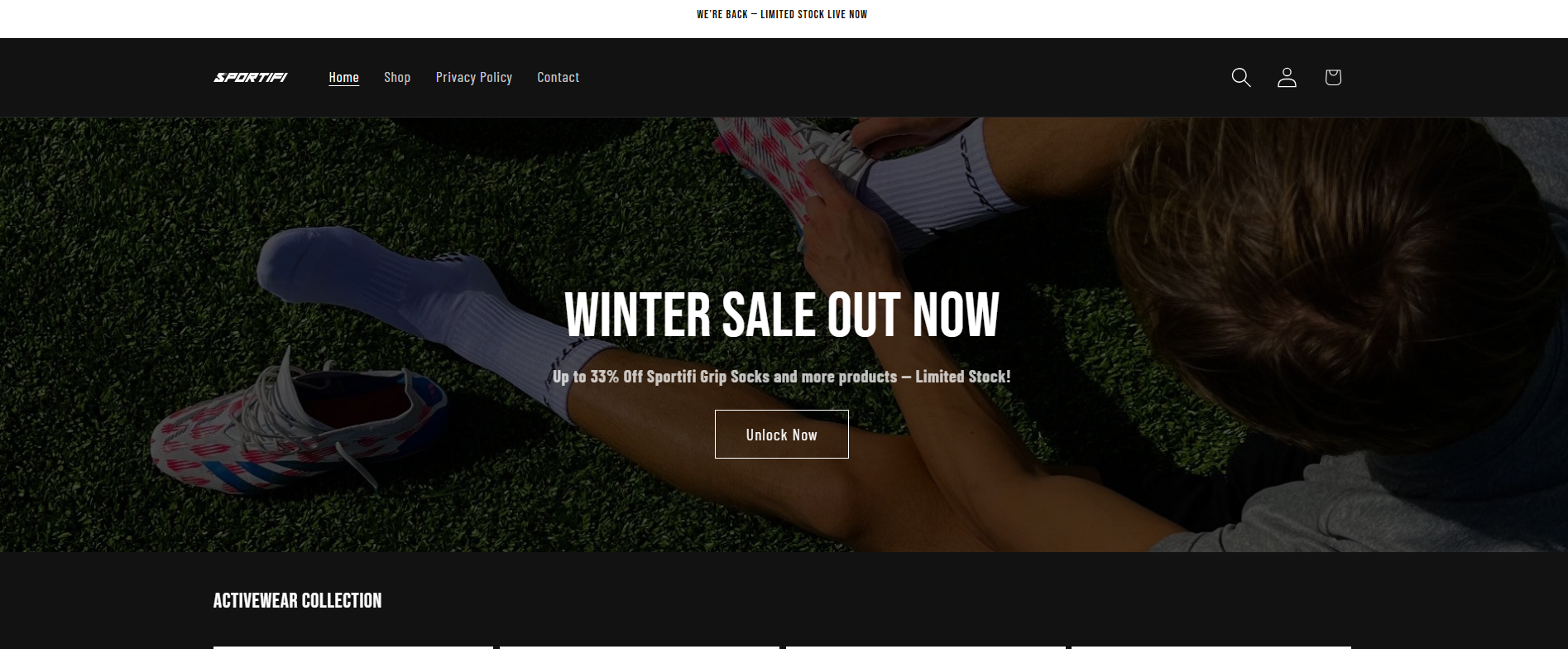This screenshot has height=649, width=1568.
Task: Open the first Activewear product card
Action: click(x=353, y=647)
